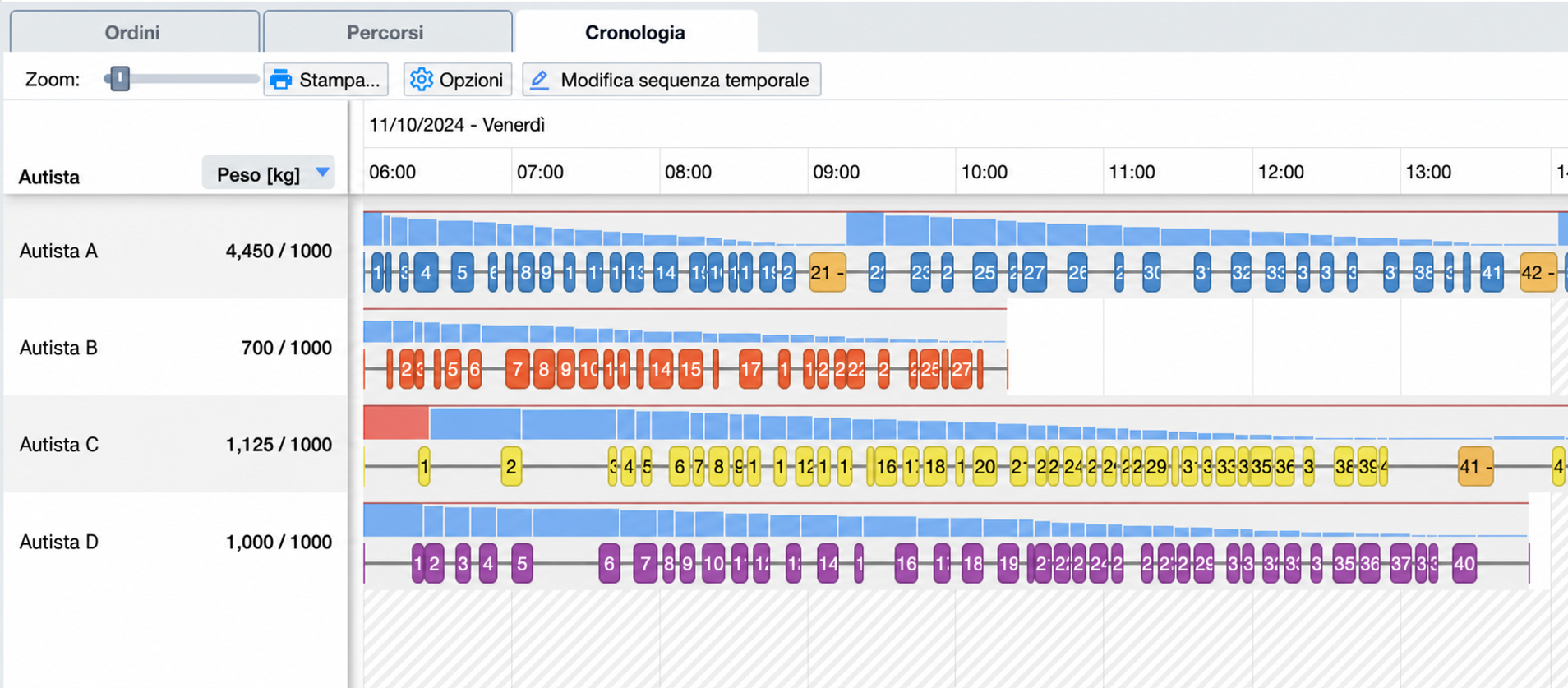Click the 1,000 / 1000 weight value
Viewport: 1568px width, 688px height.
coord(279,542)
